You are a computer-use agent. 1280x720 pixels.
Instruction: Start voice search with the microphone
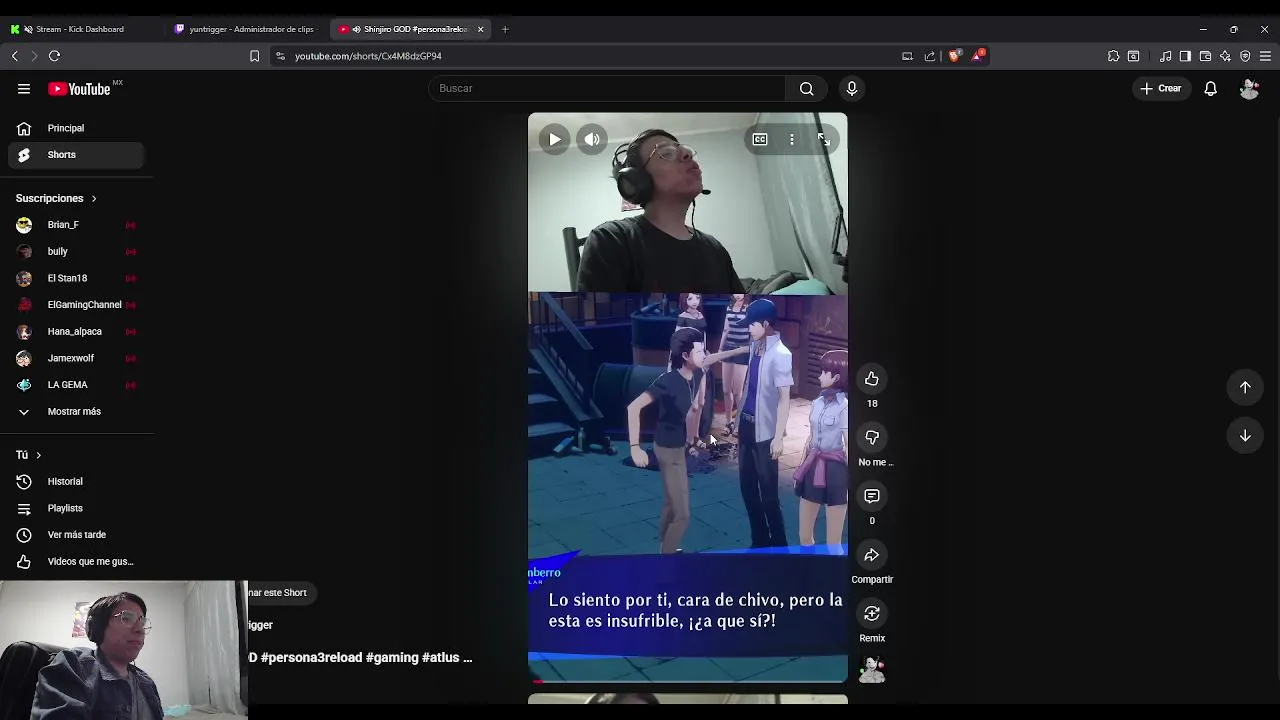852,88
